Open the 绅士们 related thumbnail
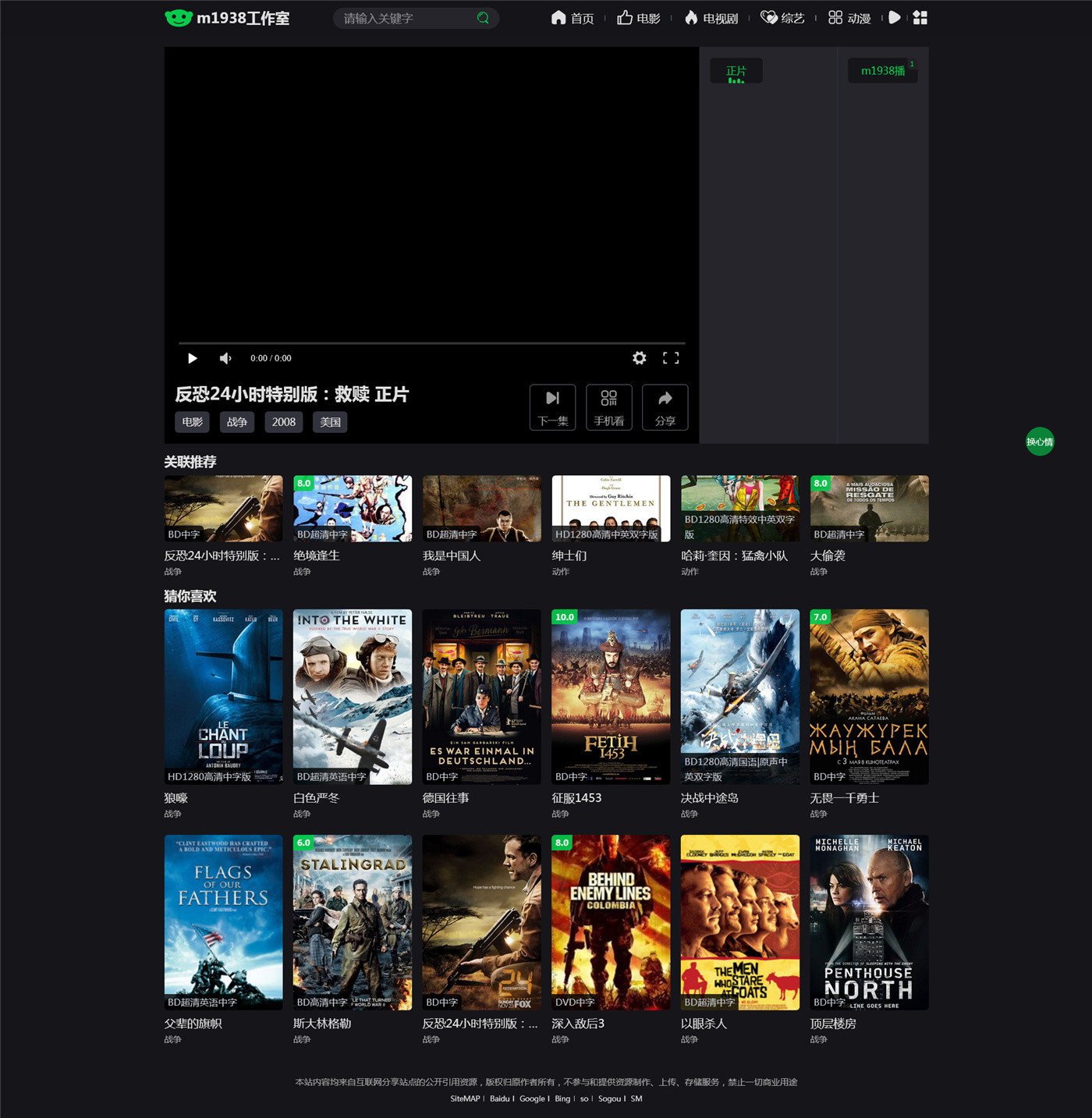The width and height of the screenshot is (1092, 1118). click(x=611, y=509)
